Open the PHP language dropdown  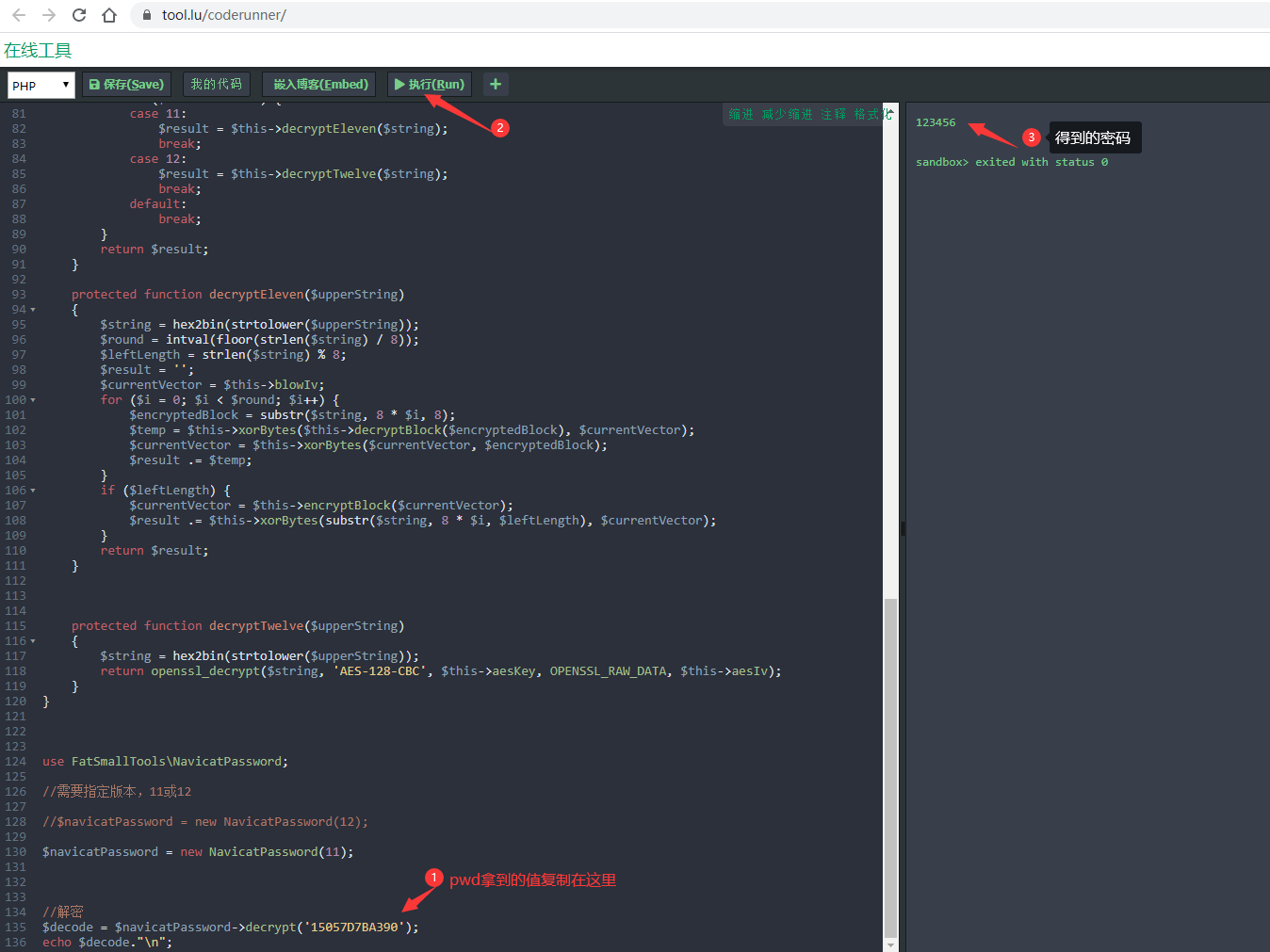point(41,85)
